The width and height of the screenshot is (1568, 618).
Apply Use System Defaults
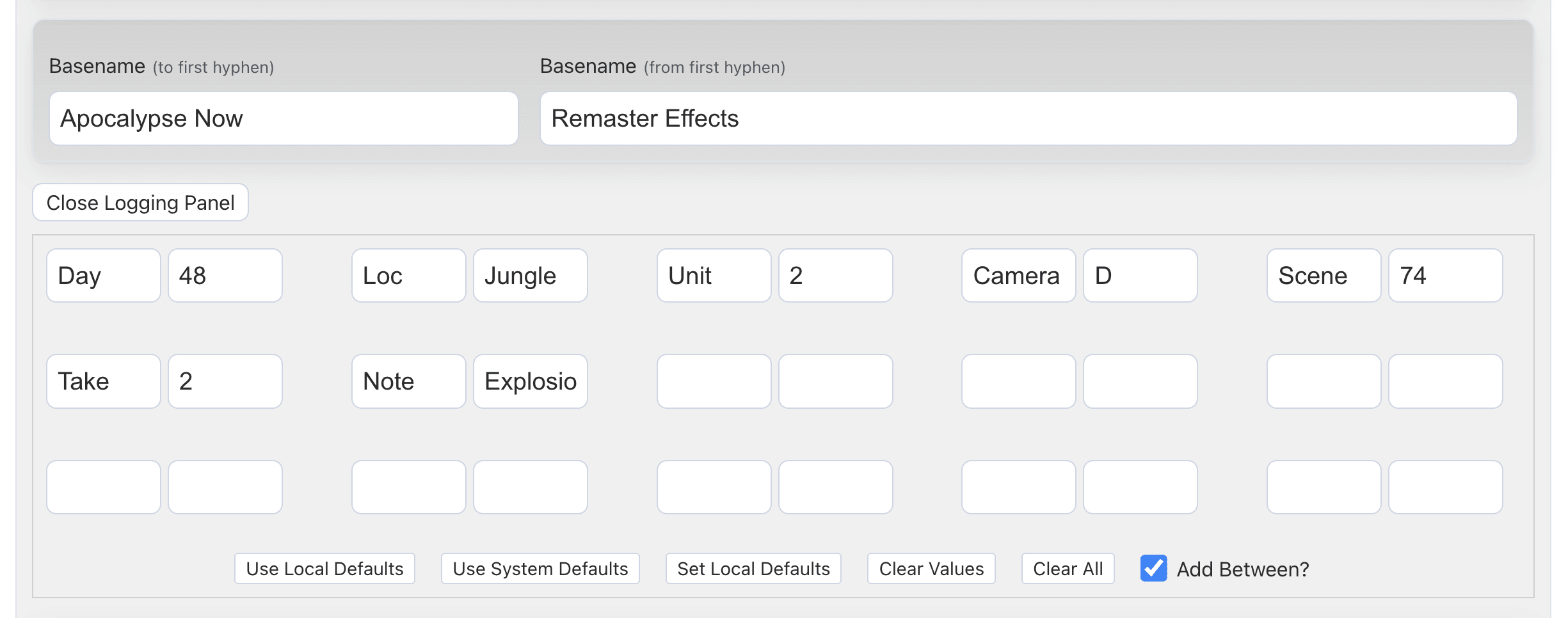click(x=541, y=569)
